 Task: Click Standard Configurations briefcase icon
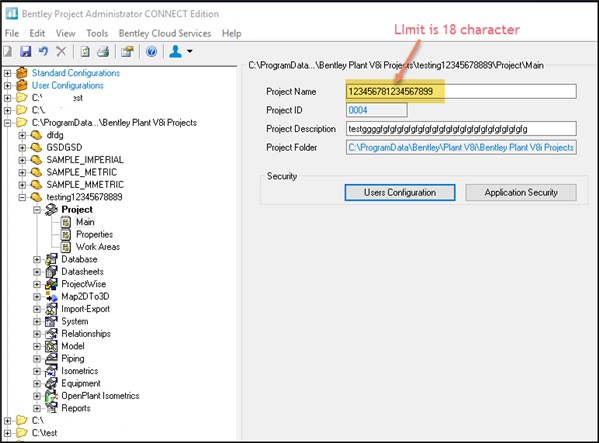click(22, 73)
